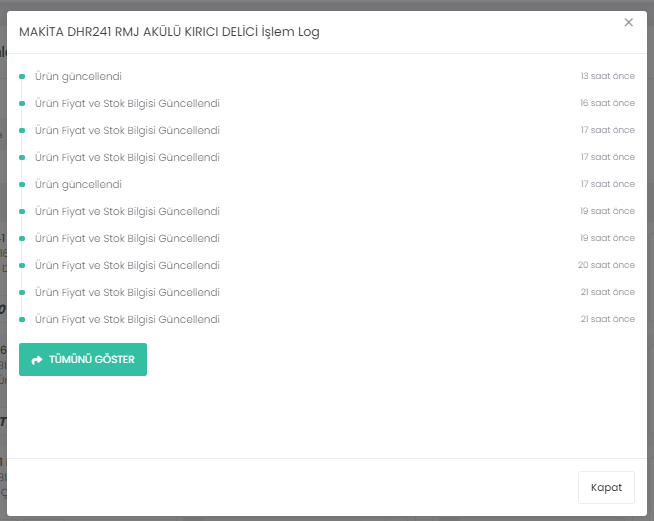The width and height of the screenshot is (654, 521).
Task: Select the first price-stock entry from 19 saat önce
Action: 127,211
